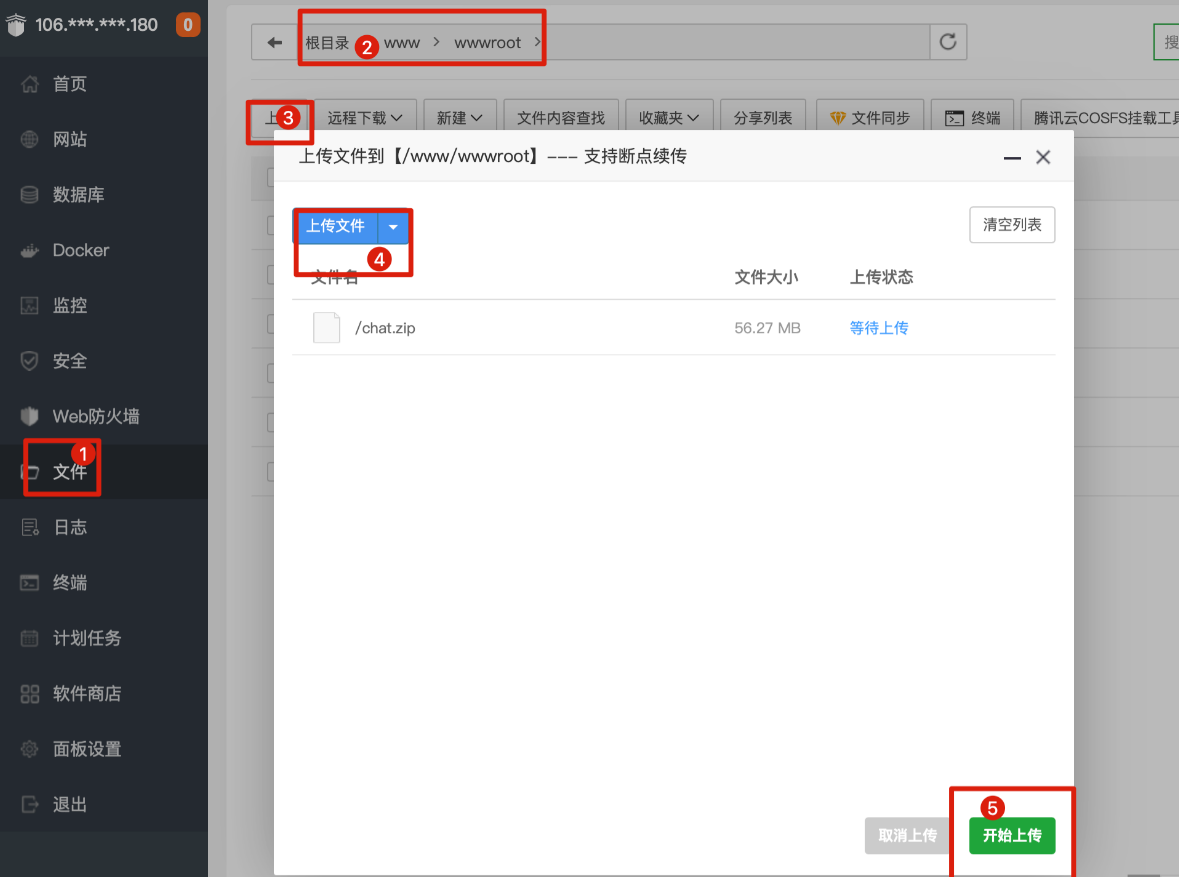Screen dimensions: 1179x877
Task: Open 计划任务 in the sidebar
Action: [x=86, y=638]
